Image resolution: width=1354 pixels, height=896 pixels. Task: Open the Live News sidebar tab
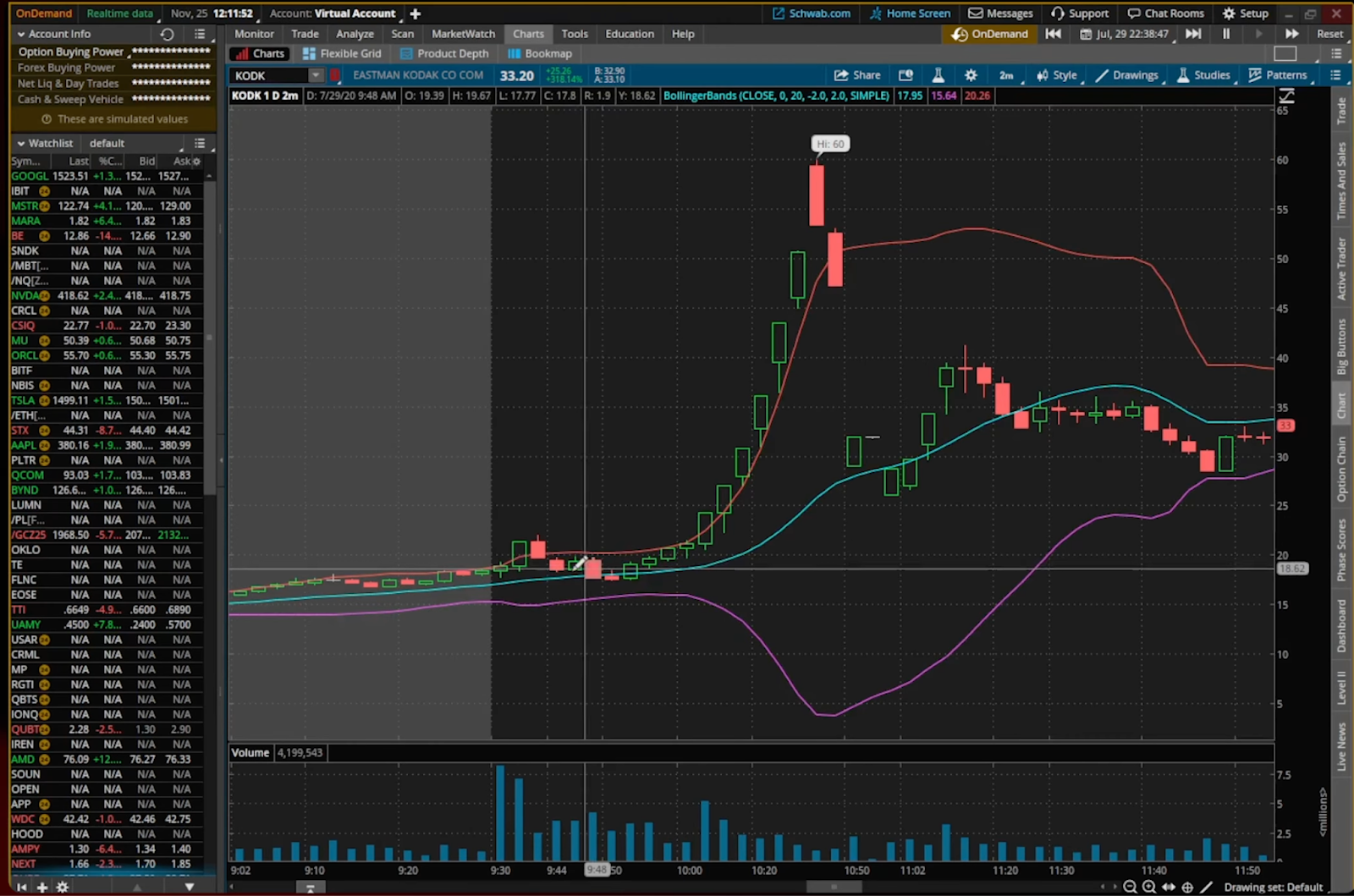click(x=1341, y=747)
